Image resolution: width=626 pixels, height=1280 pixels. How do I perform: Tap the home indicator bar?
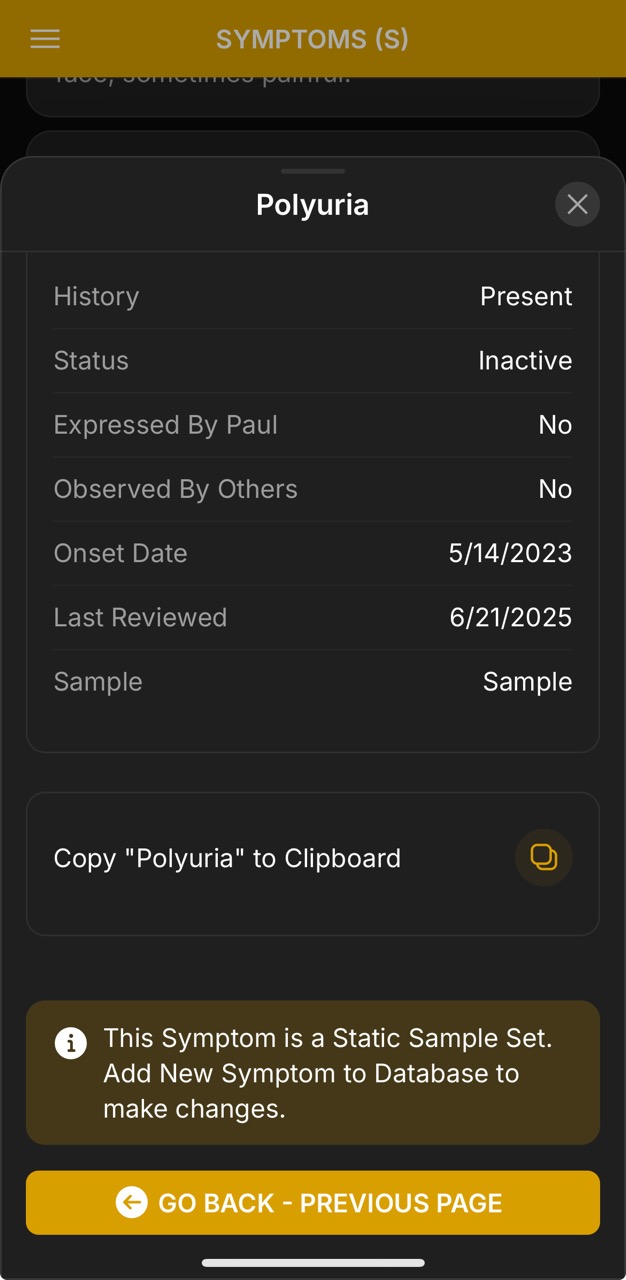[x=313, y=1263]
